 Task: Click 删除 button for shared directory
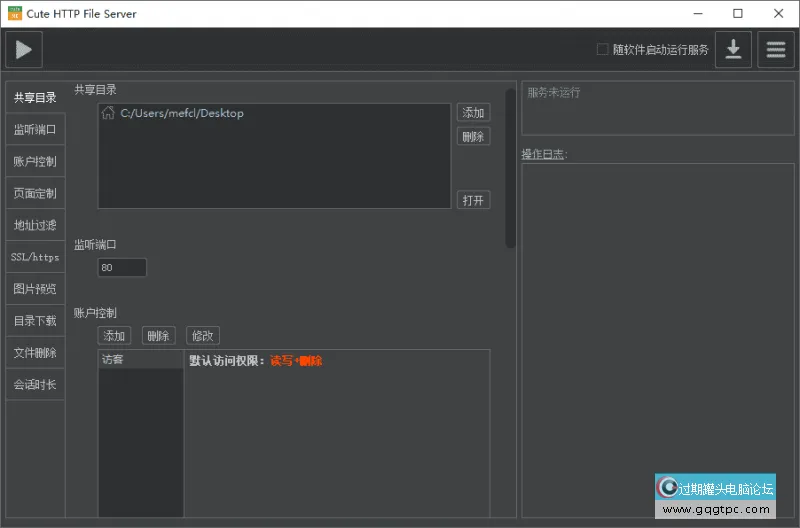click(x=473, y=136)
